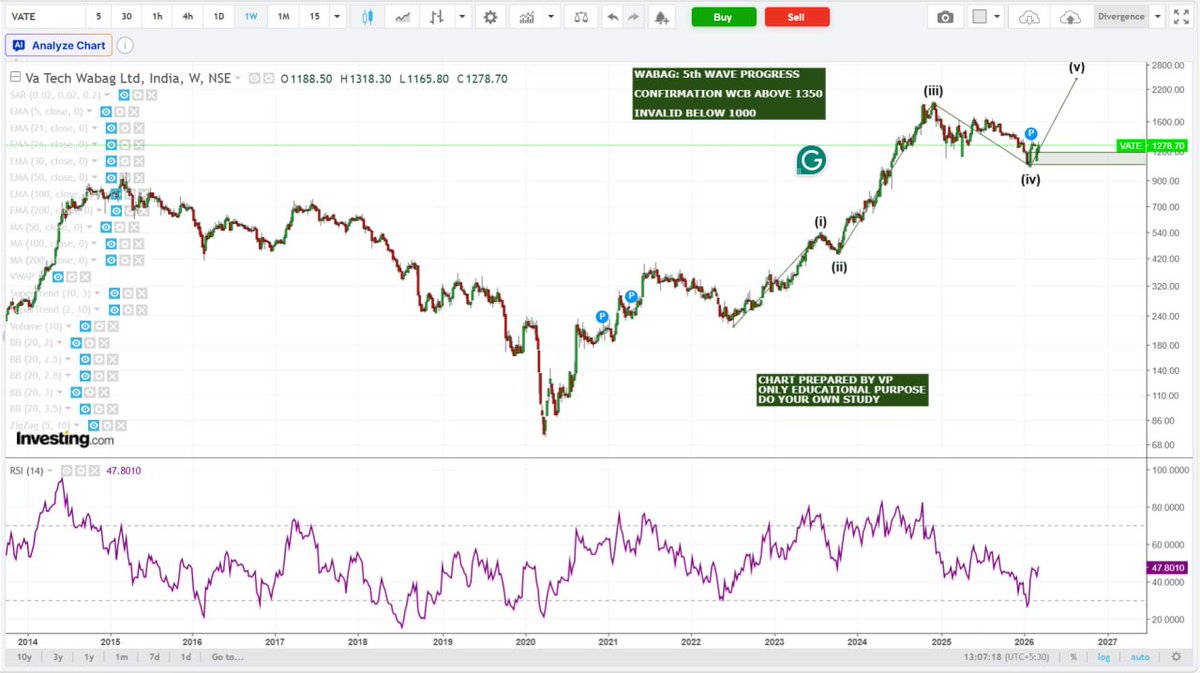Toggle percent scale button

(1073, 657)
